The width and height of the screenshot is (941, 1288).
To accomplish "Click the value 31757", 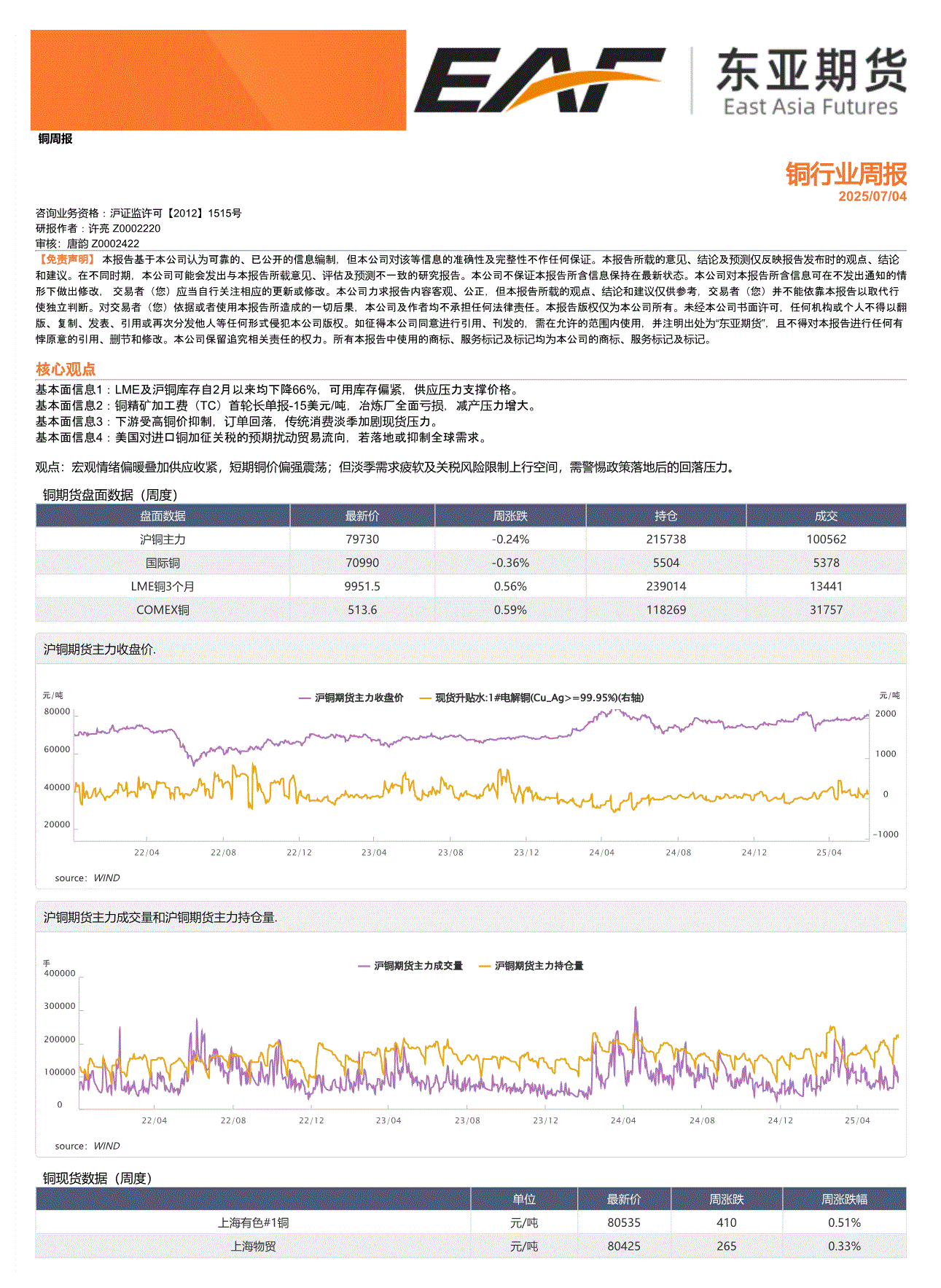I will click(x=826, y=609).
